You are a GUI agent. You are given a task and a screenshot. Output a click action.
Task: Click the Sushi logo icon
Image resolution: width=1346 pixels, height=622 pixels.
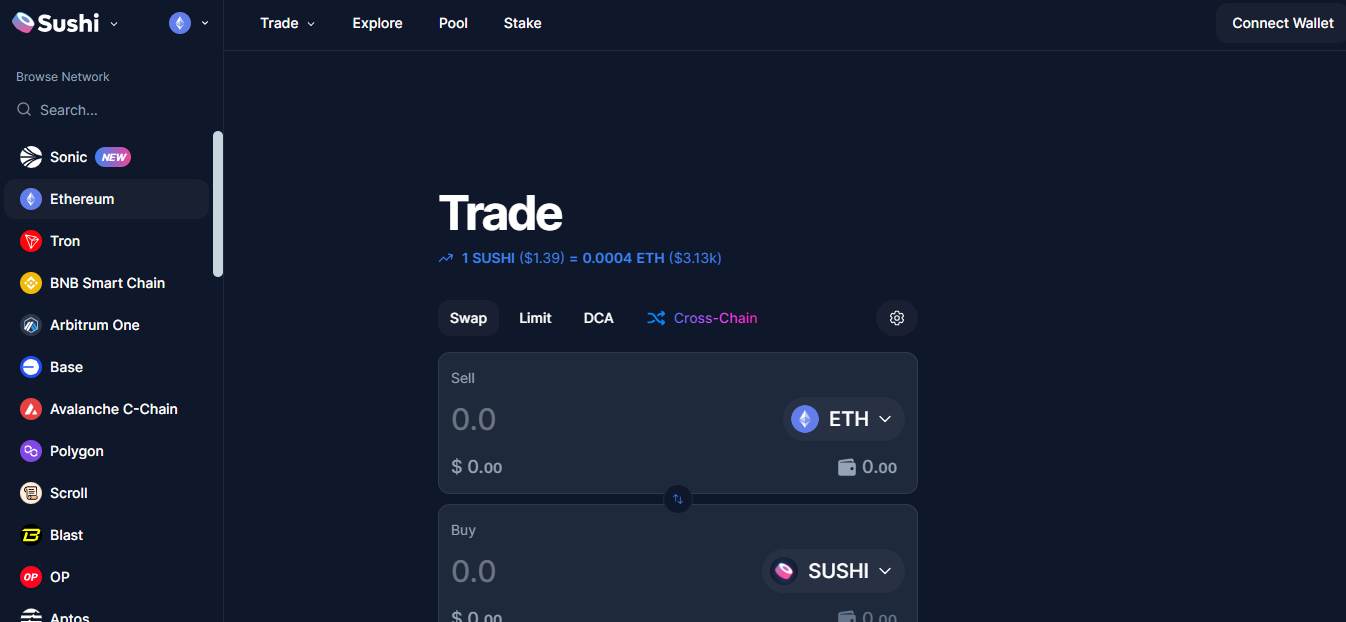(x=23, y=23)
